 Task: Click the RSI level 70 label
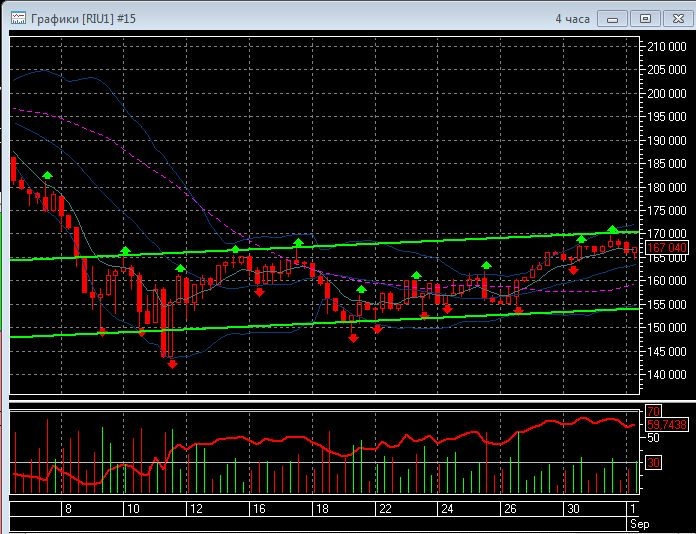[x=653, y=411]
